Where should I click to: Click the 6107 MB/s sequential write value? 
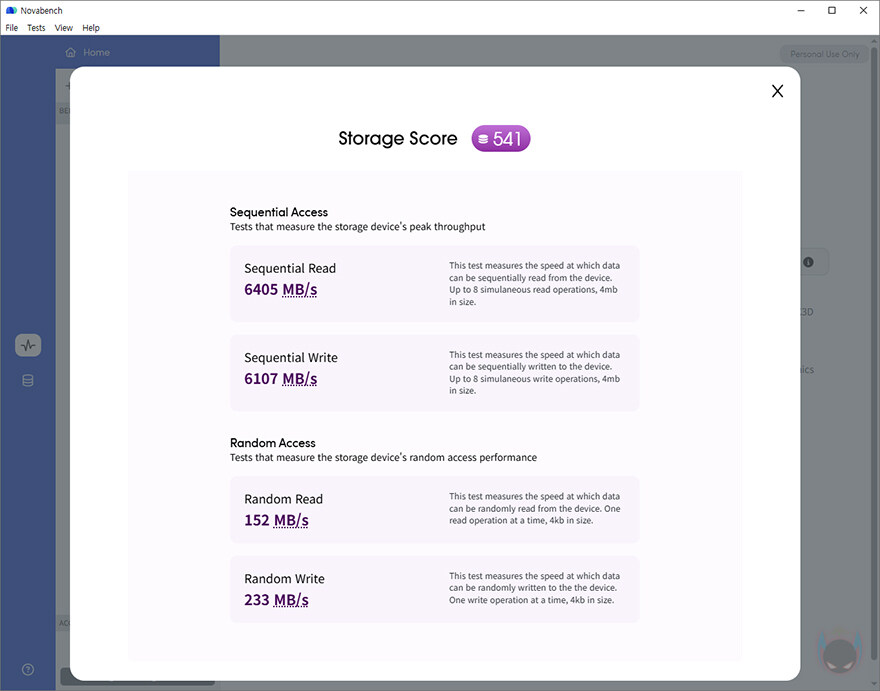280,379
